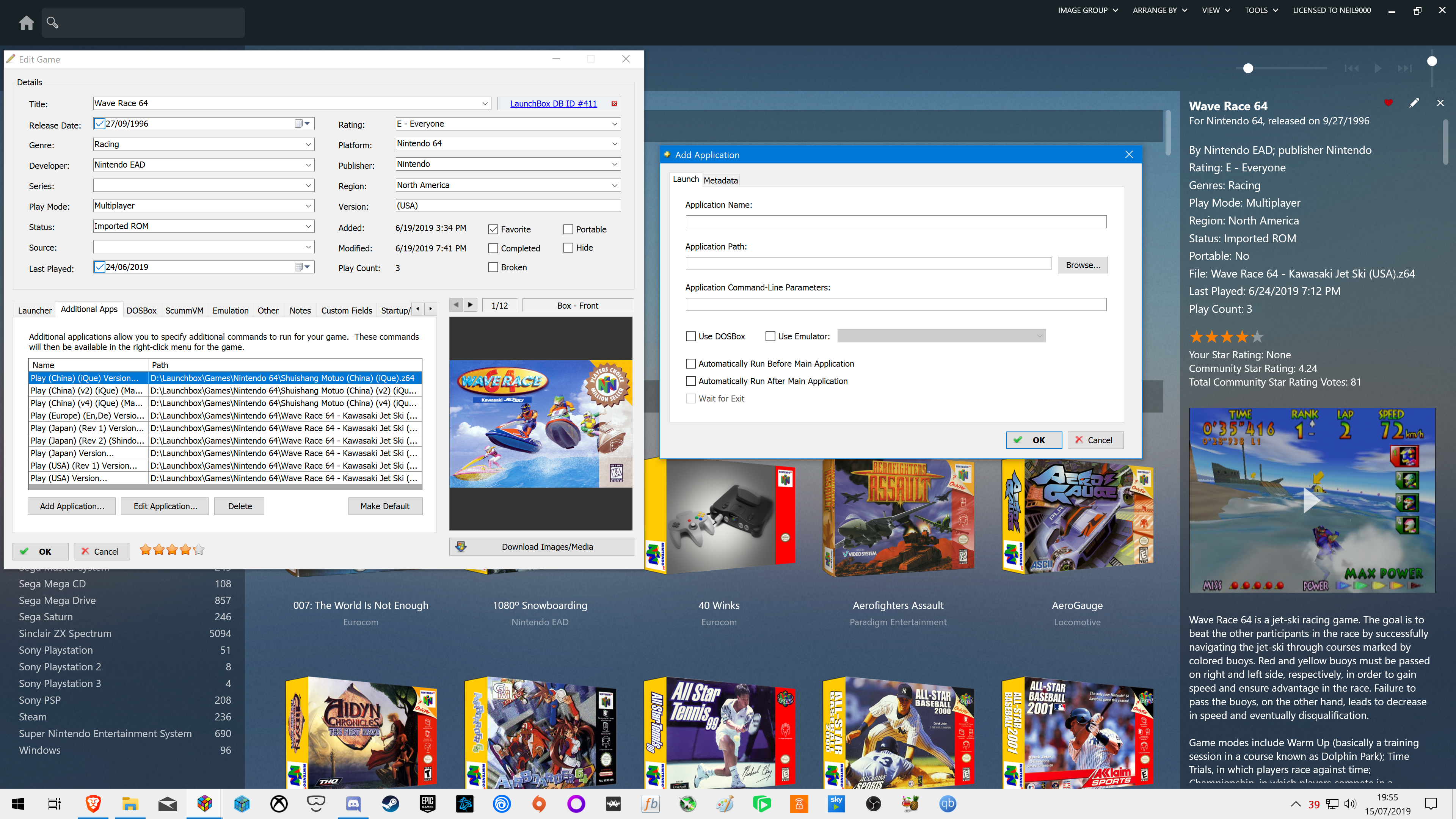Switch to the Launcher tab

point(35,310)
